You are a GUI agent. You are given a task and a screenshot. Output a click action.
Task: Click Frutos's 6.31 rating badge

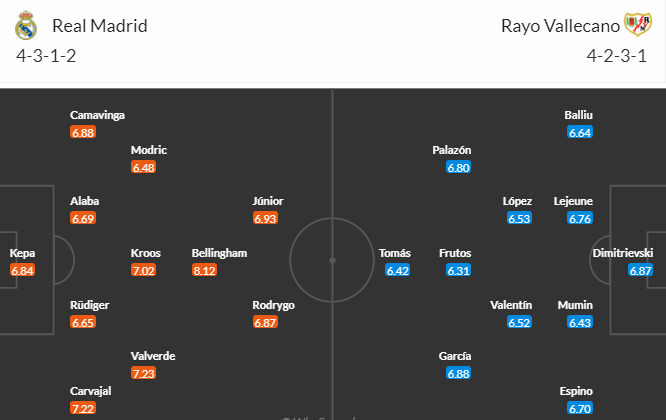458,270
